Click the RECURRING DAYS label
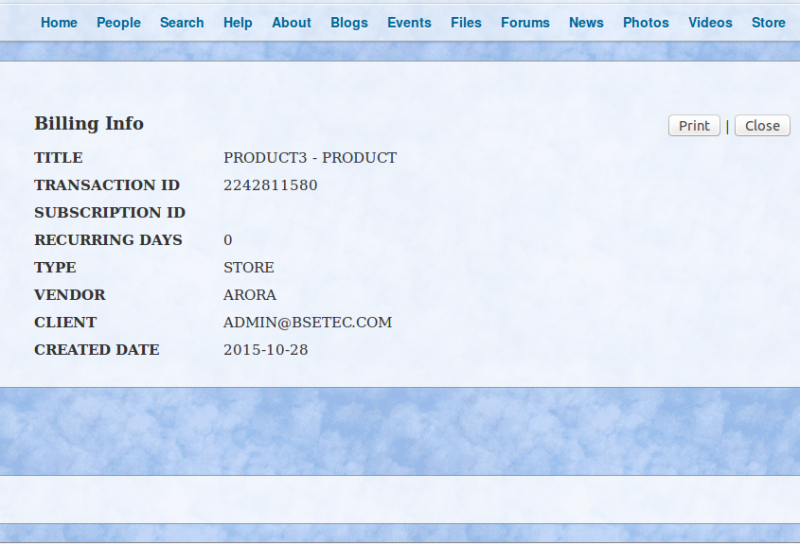Viewport: 800px width, 544px height. point(108,240)
